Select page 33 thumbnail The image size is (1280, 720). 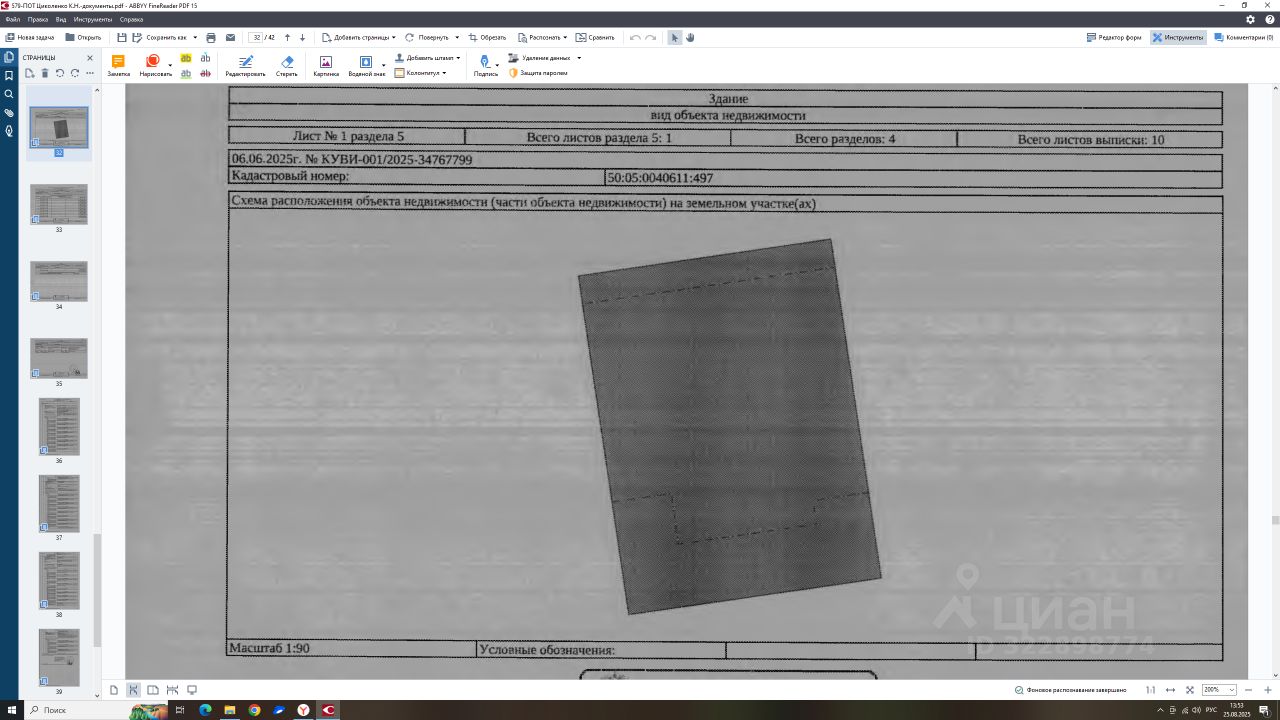point(59,204)
